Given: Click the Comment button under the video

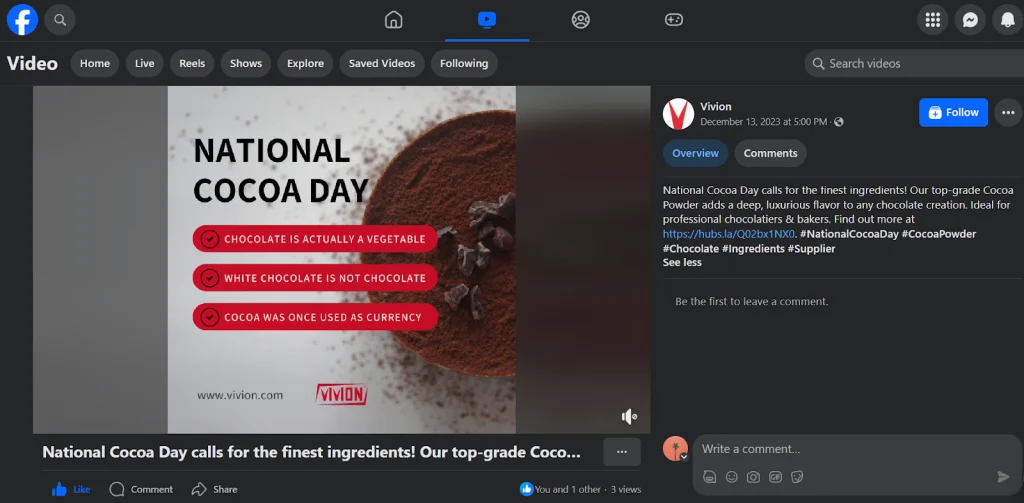Looking at the screenshot, I should pyautogui.click(x=141, y=489).
